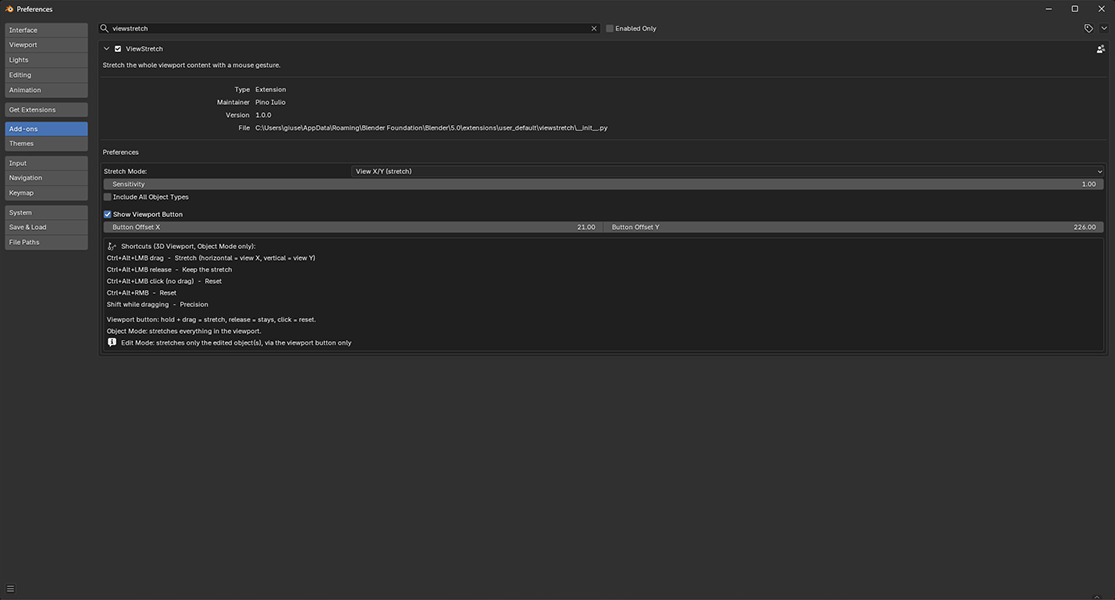The image size is (1115, 600).
Task: Uncheck Show Viewport Button
Action: [107, 214]
